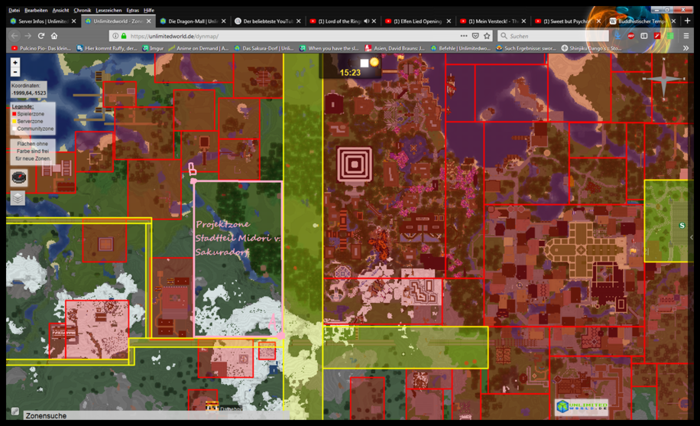The height and width of the screenshot is (426, 700).
Task: Open the Anime on Demand bookmark
Action: 198,48
